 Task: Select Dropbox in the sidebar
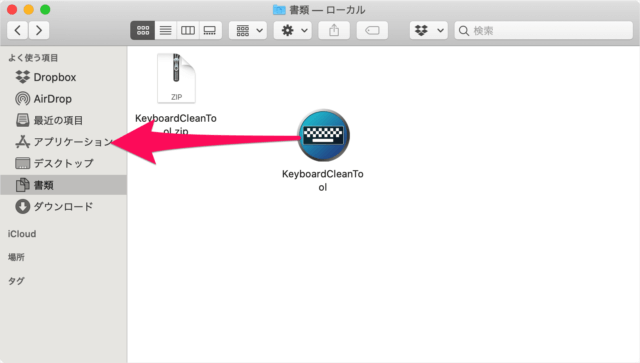[64, 77]
